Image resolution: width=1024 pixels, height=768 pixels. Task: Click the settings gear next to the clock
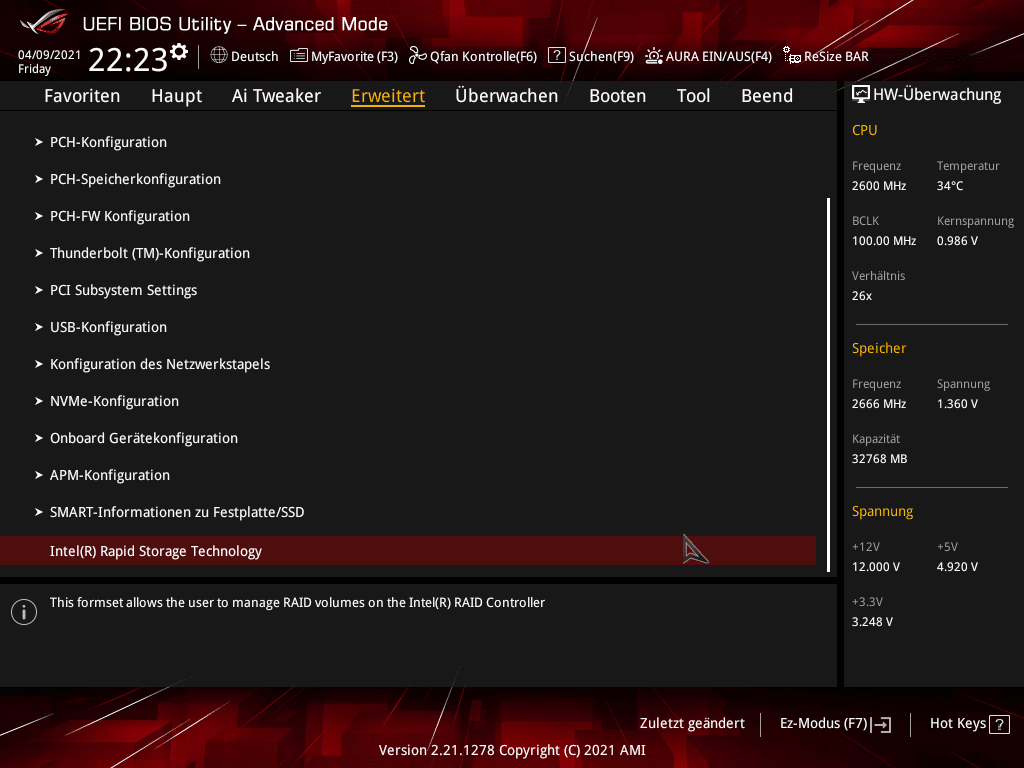click(179, 52)
